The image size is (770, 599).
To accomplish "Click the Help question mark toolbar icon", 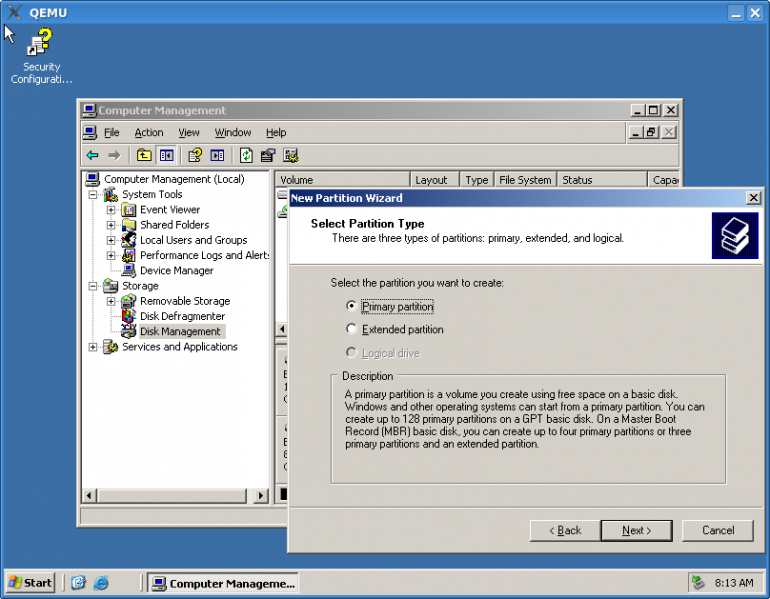I will tap(195, 155).
